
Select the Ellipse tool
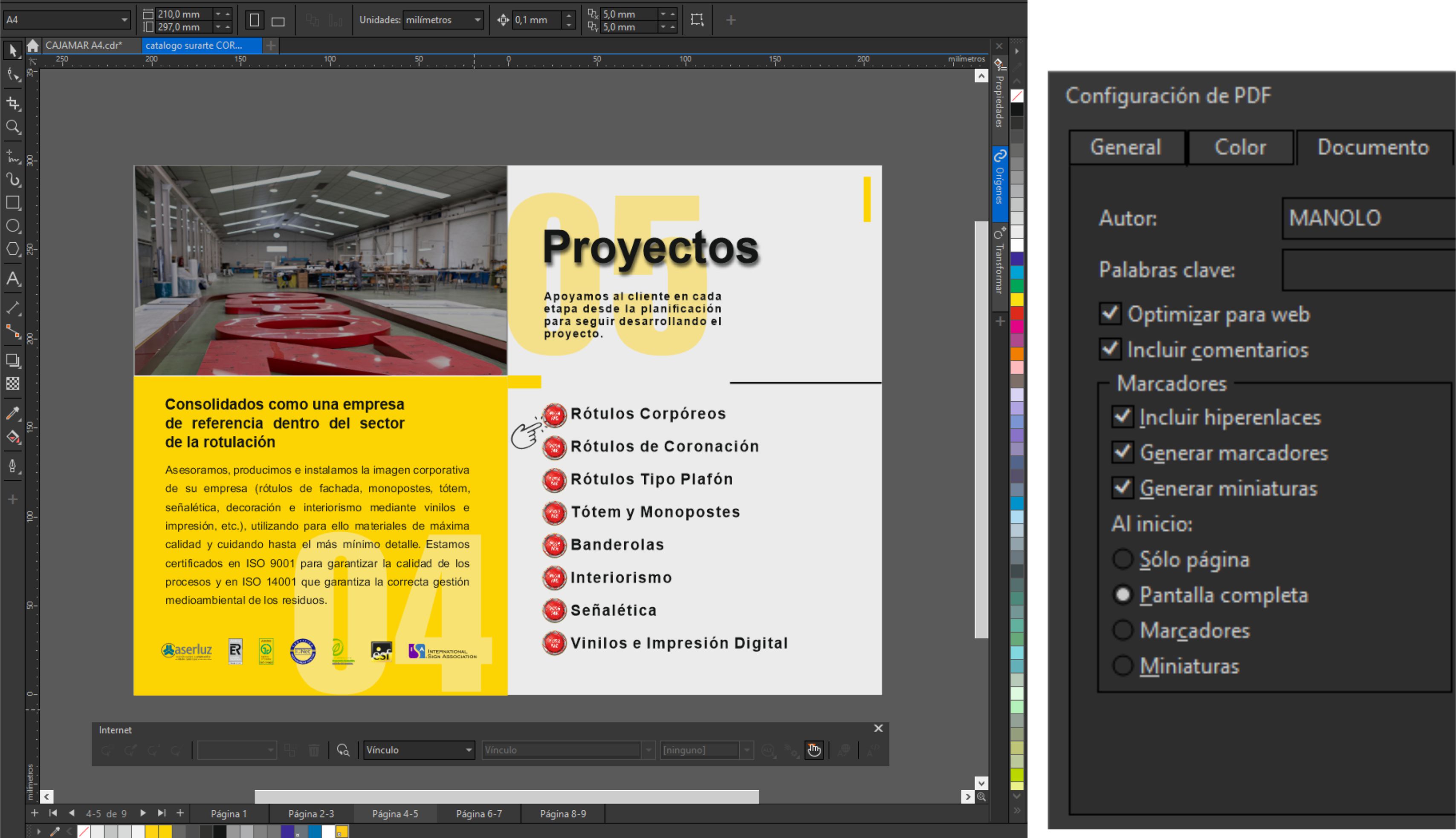pyautogui.click(x=13, y=226)
